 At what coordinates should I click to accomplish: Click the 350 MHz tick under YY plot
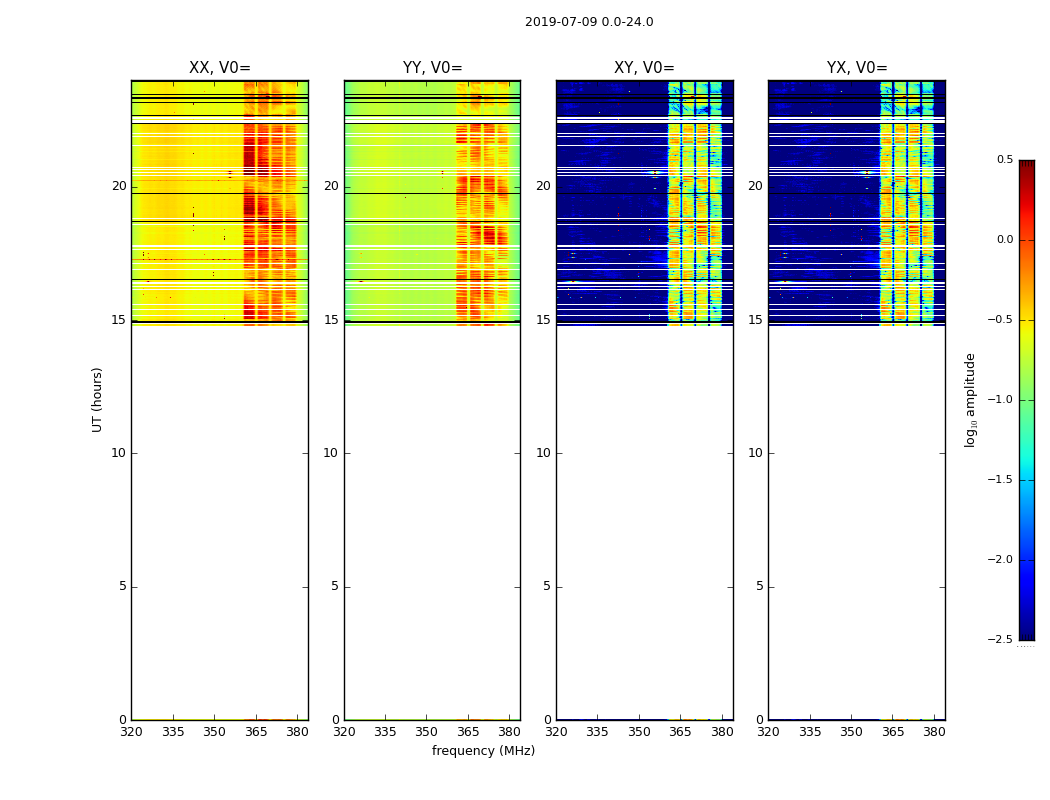click(427, 732)
